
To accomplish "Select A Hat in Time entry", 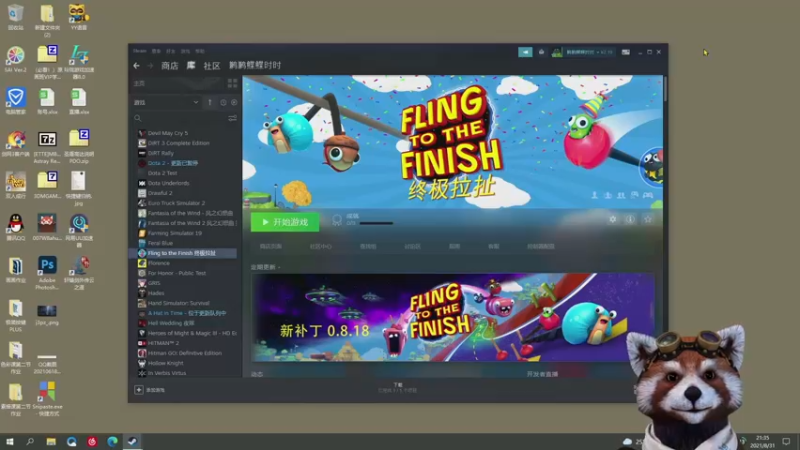I will (185, 313).
